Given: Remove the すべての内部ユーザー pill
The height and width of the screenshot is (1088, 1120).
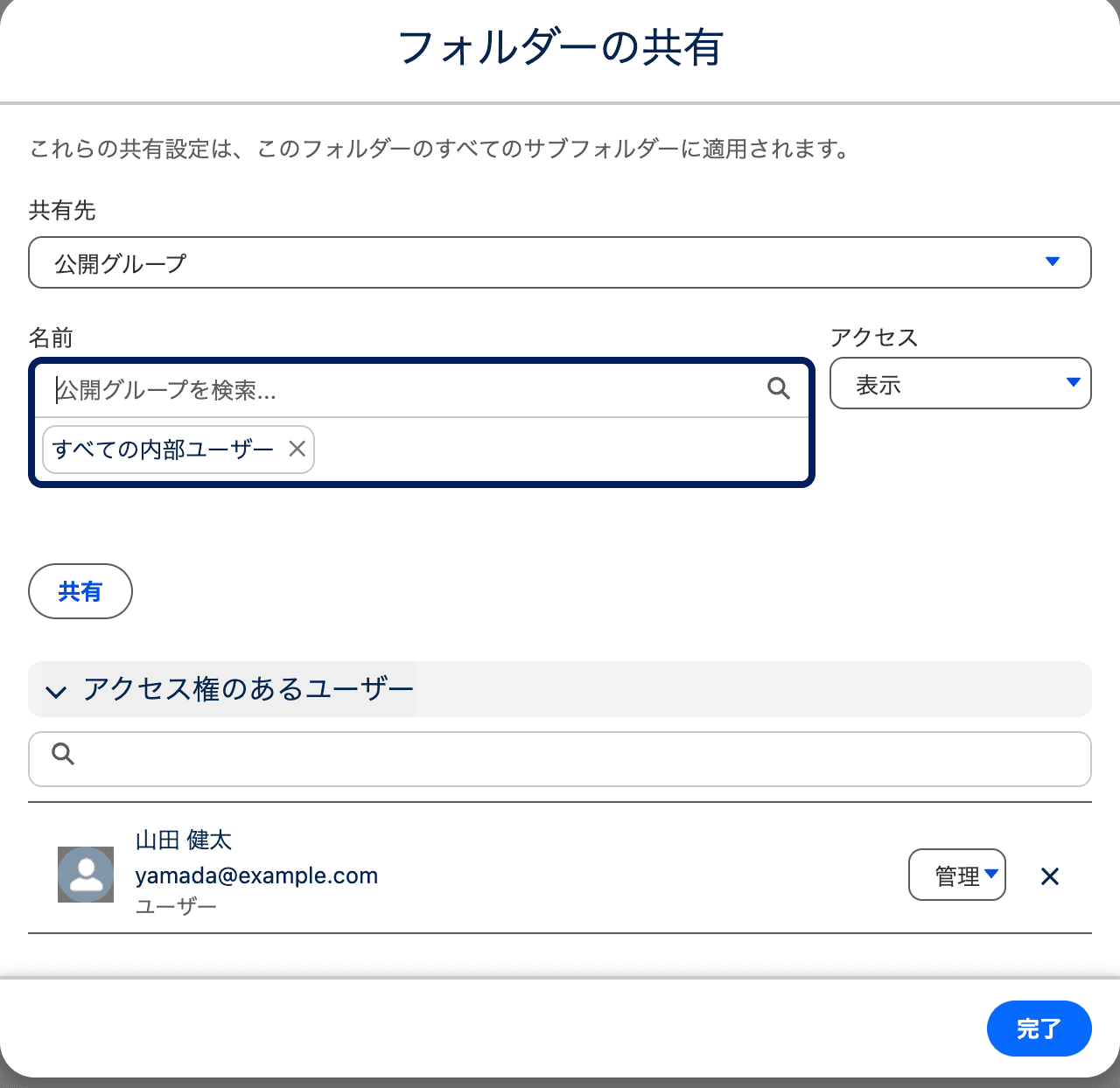Looking at the screenshot, I should click(x=297, y=449).
